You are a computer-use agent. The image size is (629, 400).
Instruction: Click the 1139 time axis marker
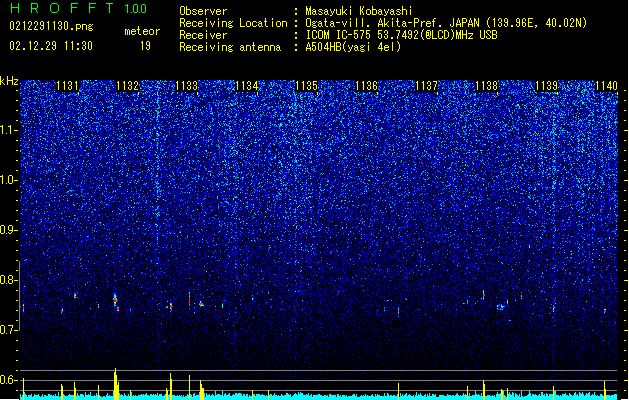[546, 86]
